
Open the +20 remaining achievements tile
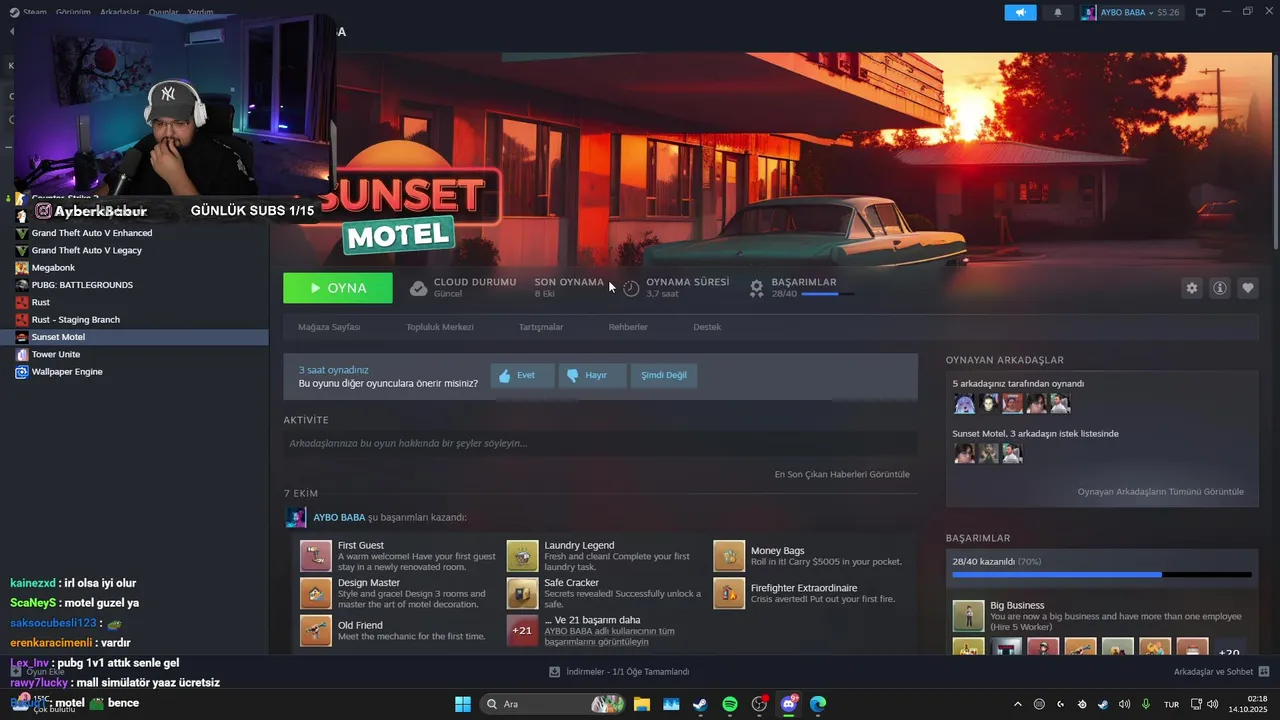(1230, 647)
